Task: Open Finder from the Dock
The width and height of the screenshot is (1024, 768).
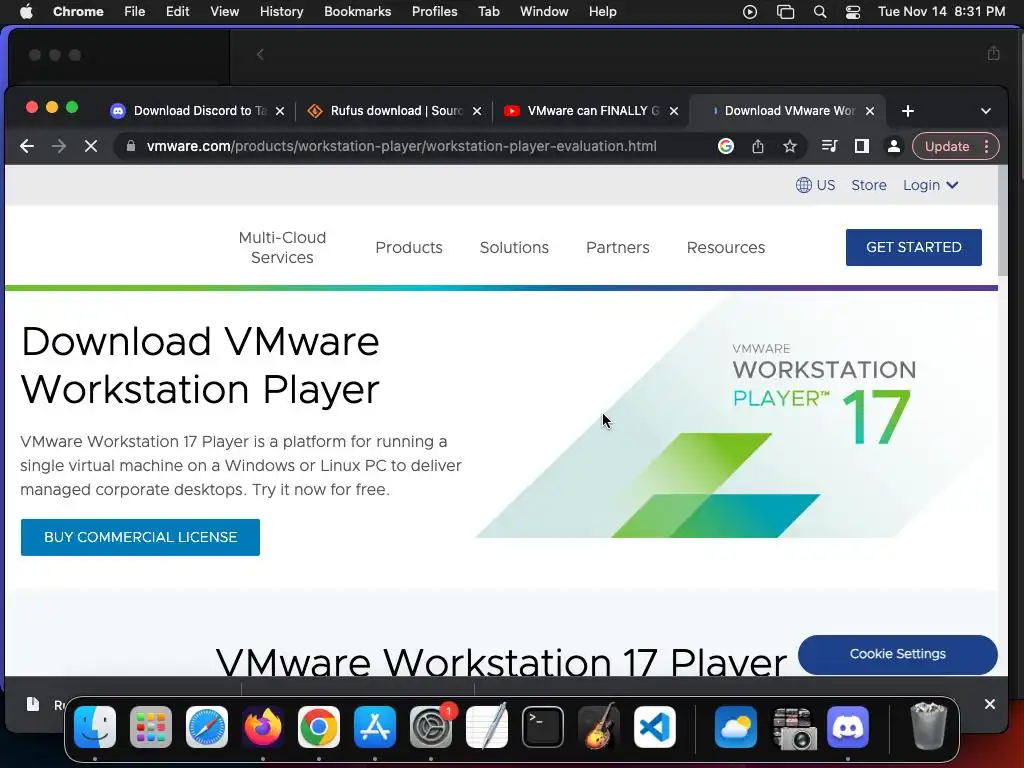Action: 95,727
